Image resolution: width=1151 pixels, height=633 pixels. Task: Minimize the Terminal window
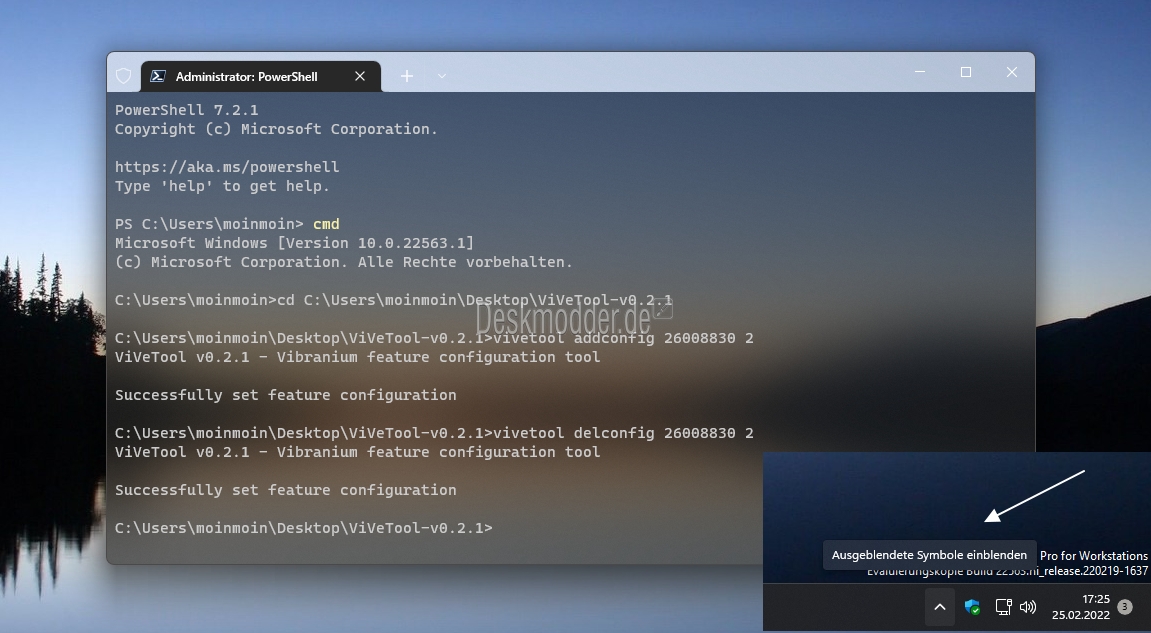(x=920, y=72)
